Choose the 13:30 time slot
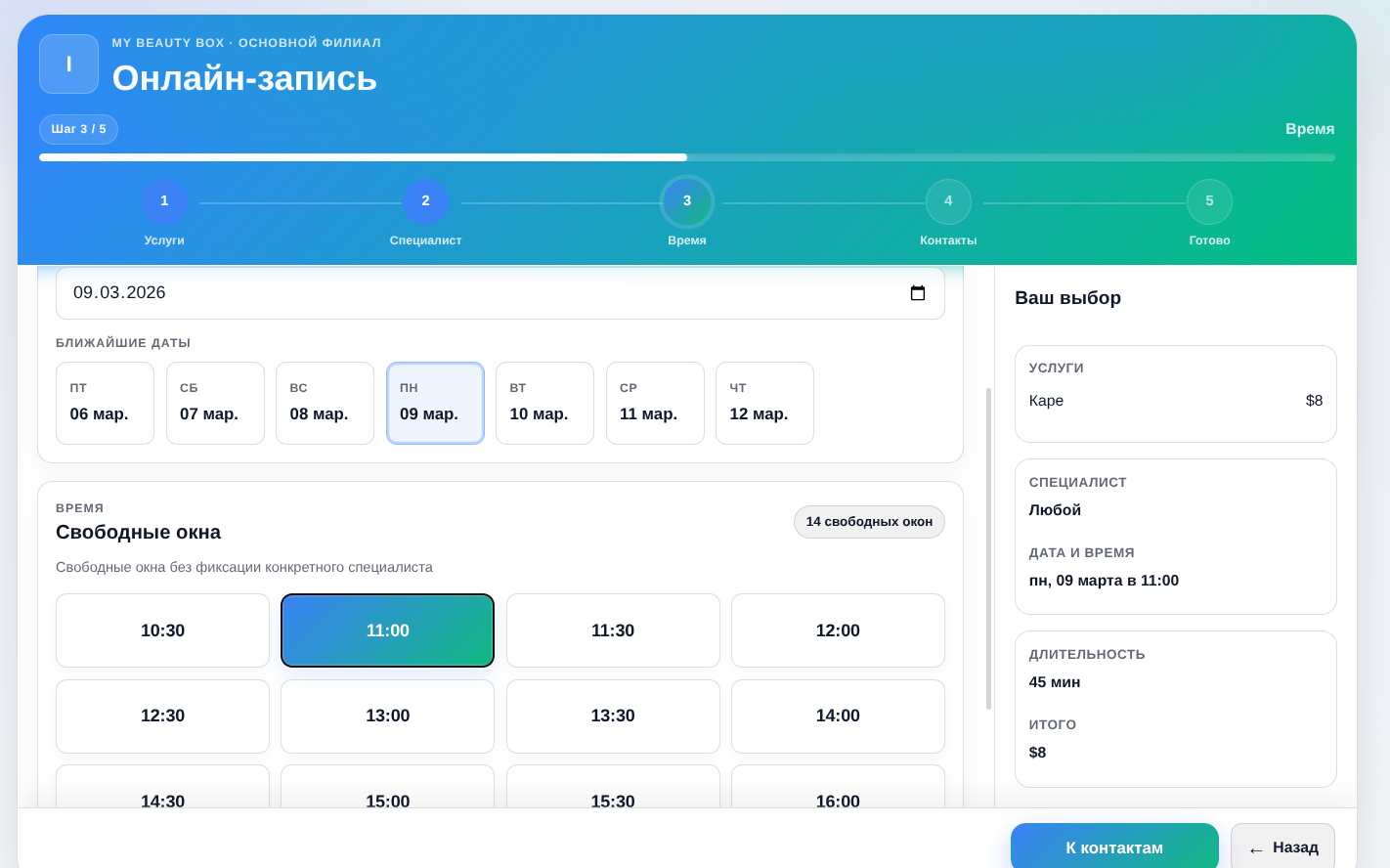The width and height of the screenshot is (1390, 868). pyautogui.click(x=613, y=716)
